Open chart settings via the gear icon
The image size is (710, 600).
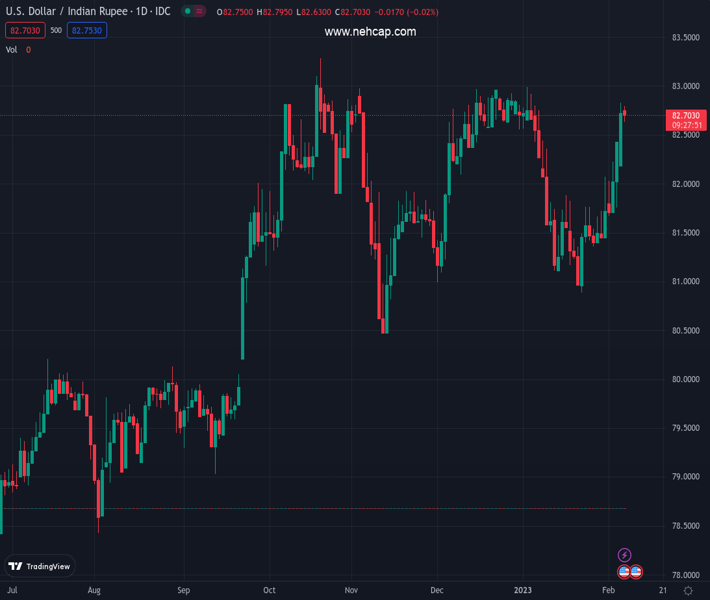pyautogui.click(x=688, y=591)
